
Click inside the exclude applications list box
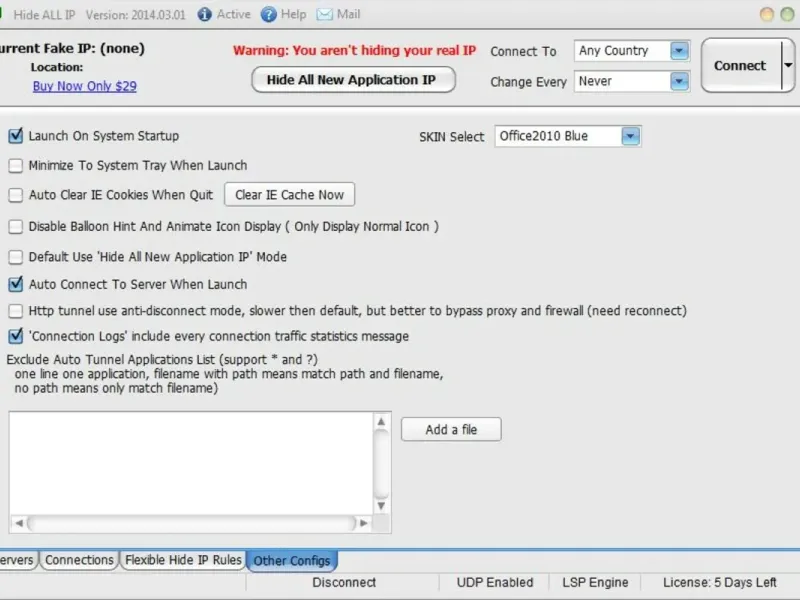191,463
